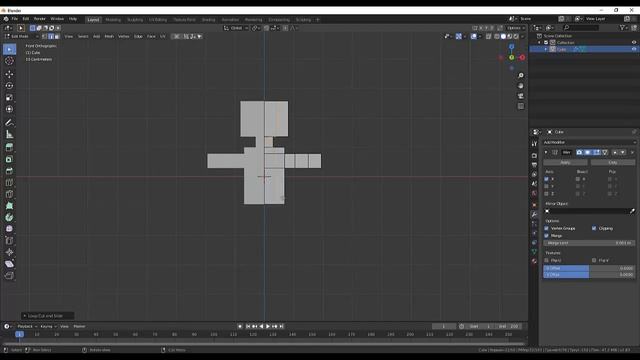Open the Playback dropdown in timeline
The image size is (640, 360).
[x=27, y=327]
